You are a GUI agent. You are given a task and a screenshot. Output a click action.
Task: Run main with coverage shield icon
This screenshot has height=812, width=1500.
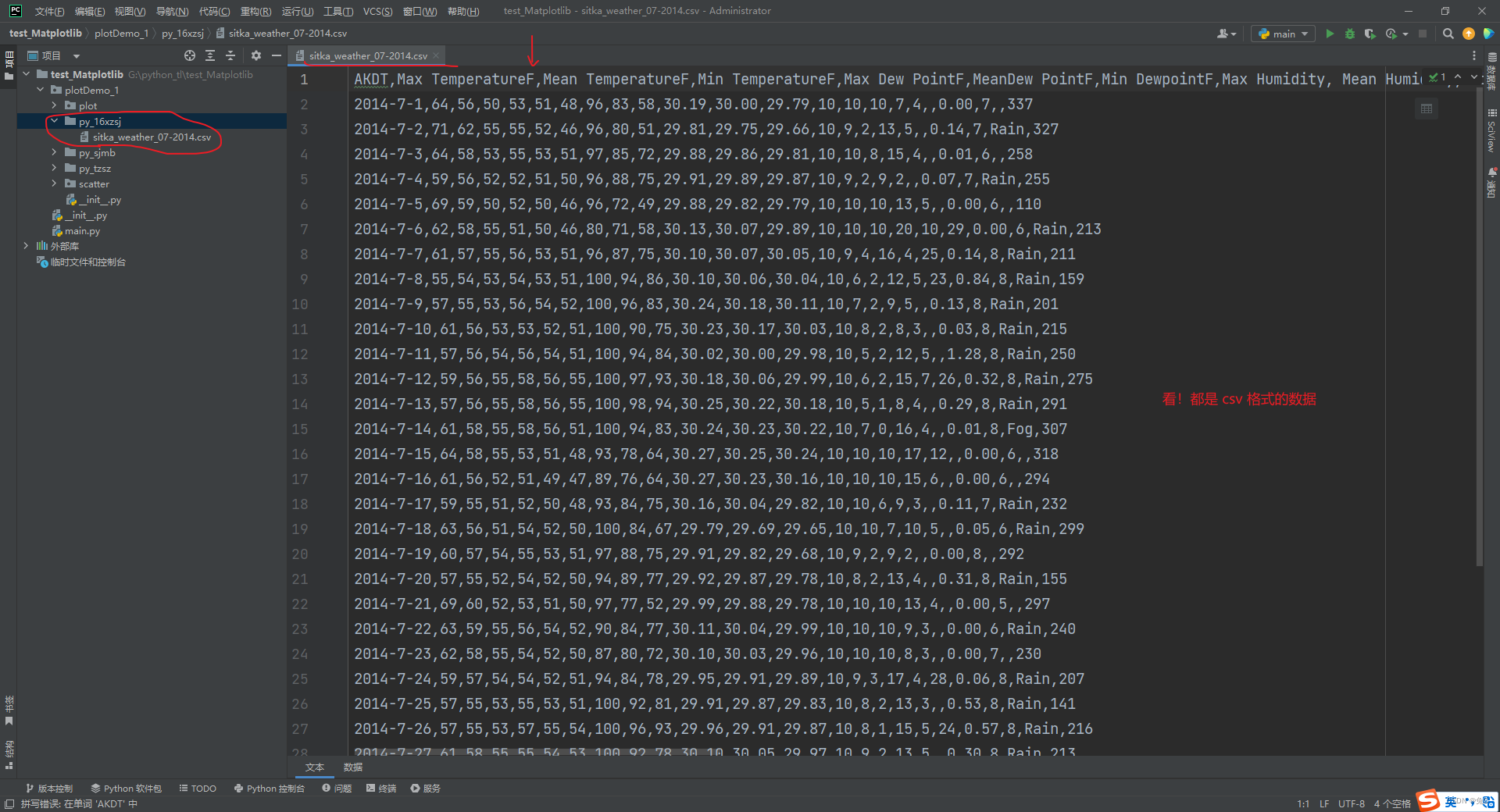1370,34
